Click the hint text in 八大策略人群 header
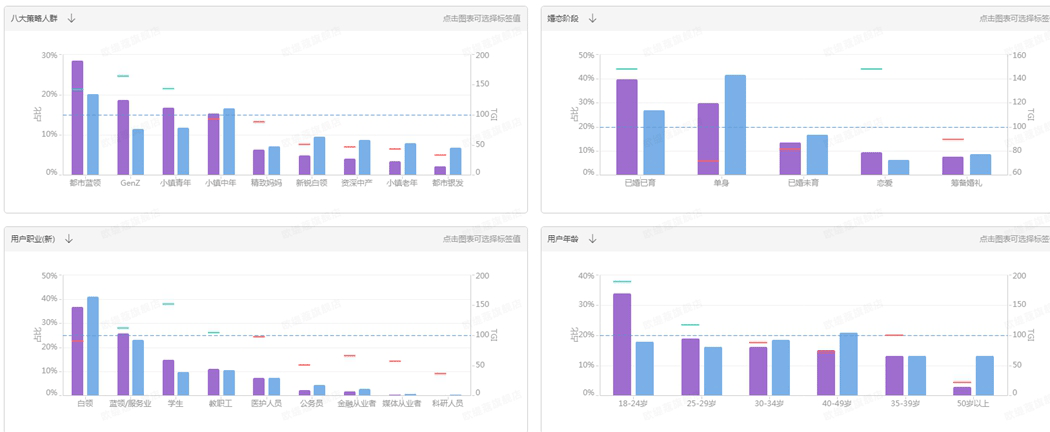The width and height of the screenshot is (1050, 432). 483,18
